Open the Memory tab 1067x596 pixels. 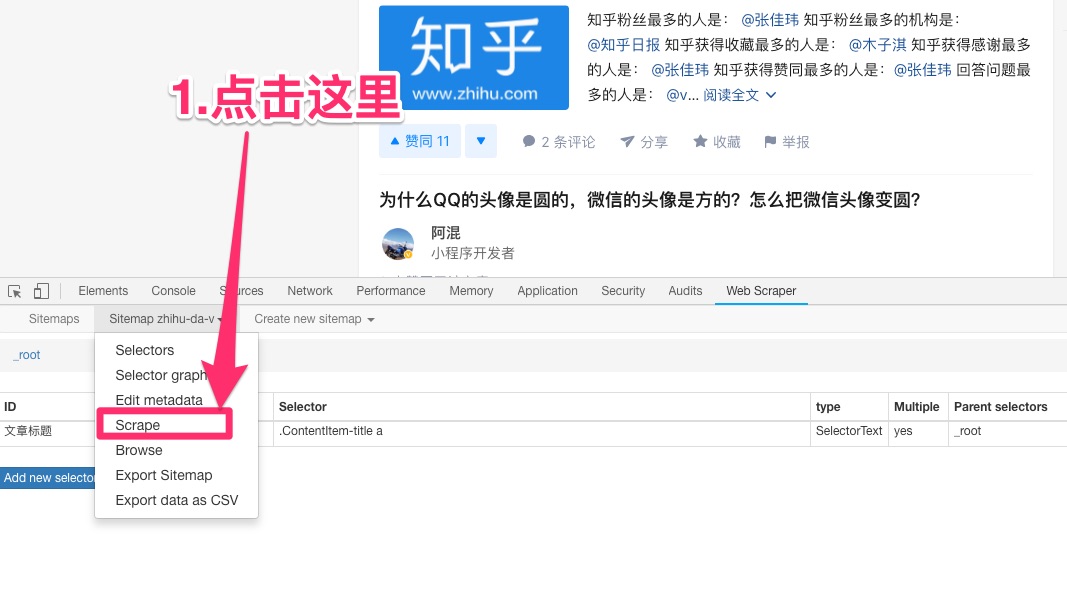tap(471, 291)
